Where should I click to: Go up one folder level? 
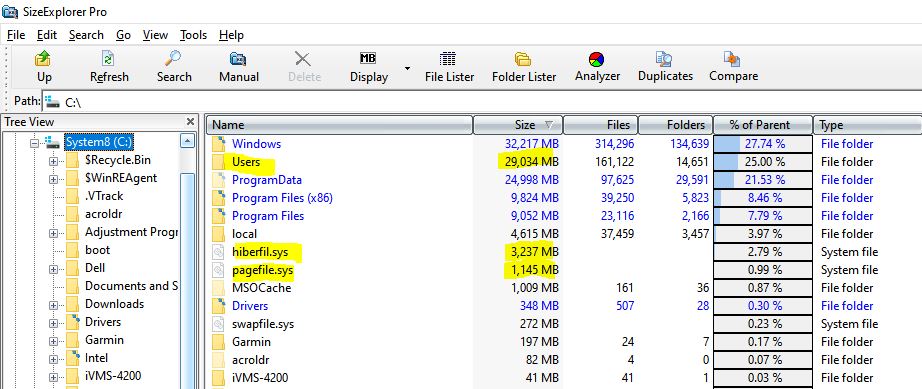coord(44,66)
